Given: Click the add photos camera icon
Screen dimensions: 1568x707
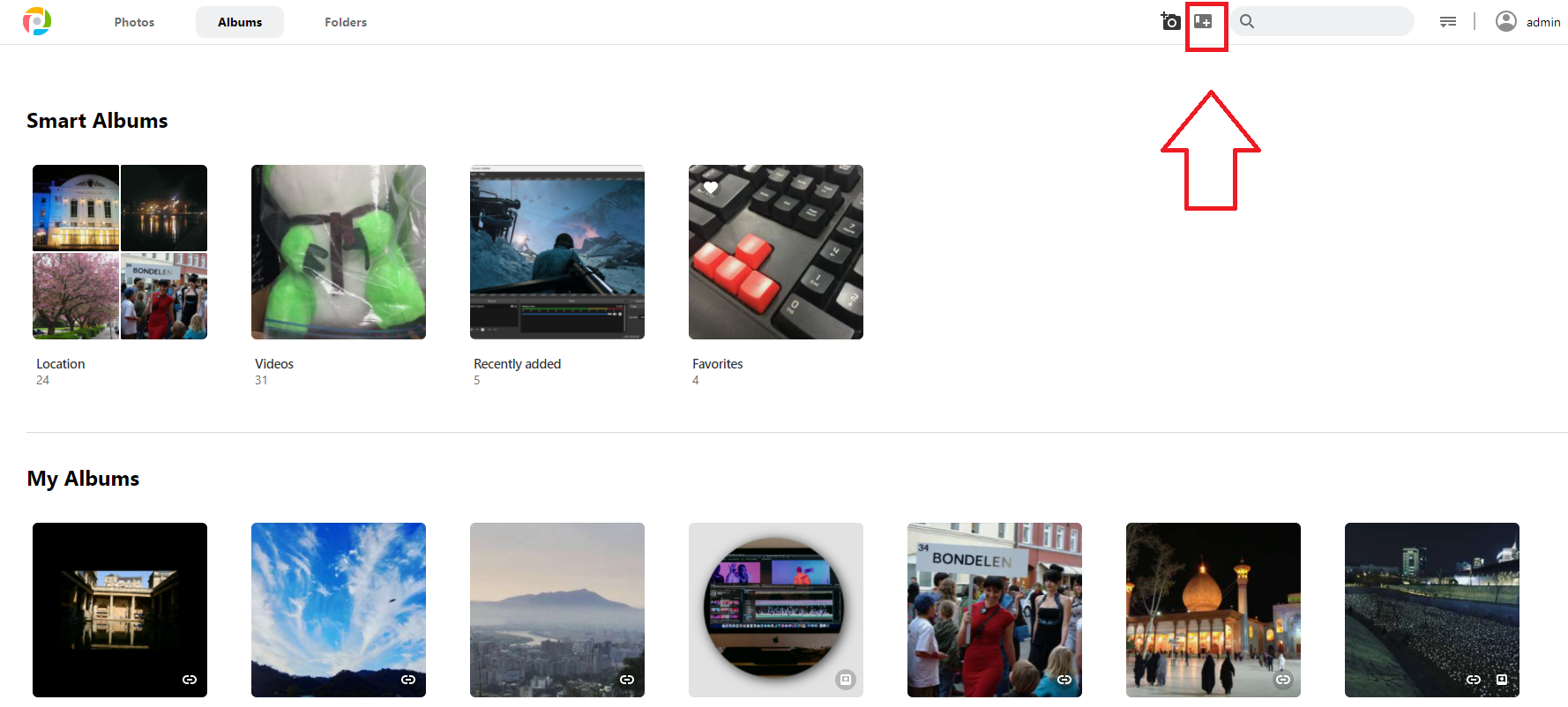Looking at the screenshot, I should click(x=1170, y=21).
